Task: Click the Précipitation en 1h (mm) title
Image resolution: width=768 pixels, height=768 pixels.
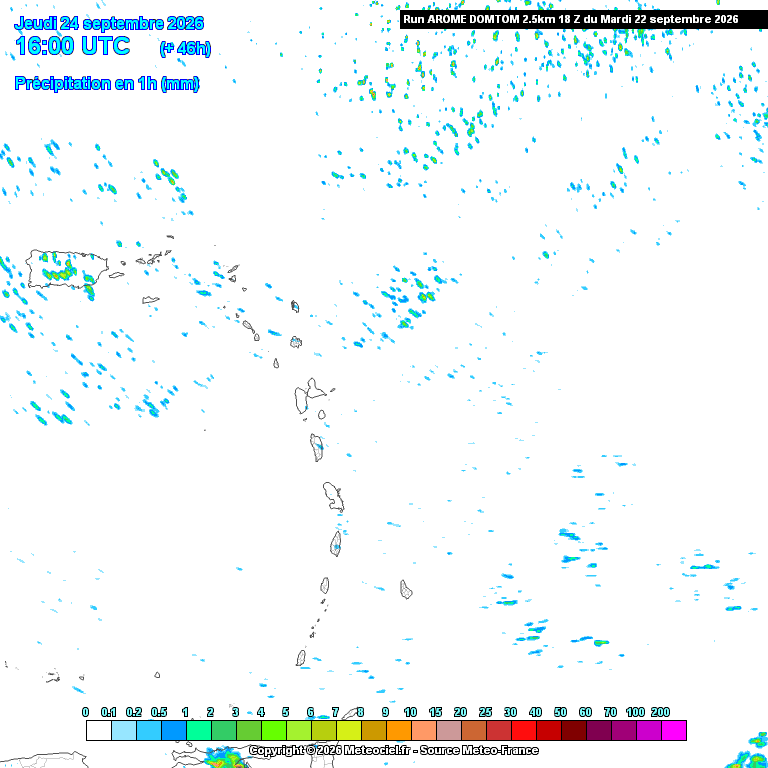Action: tap(107, 83)
